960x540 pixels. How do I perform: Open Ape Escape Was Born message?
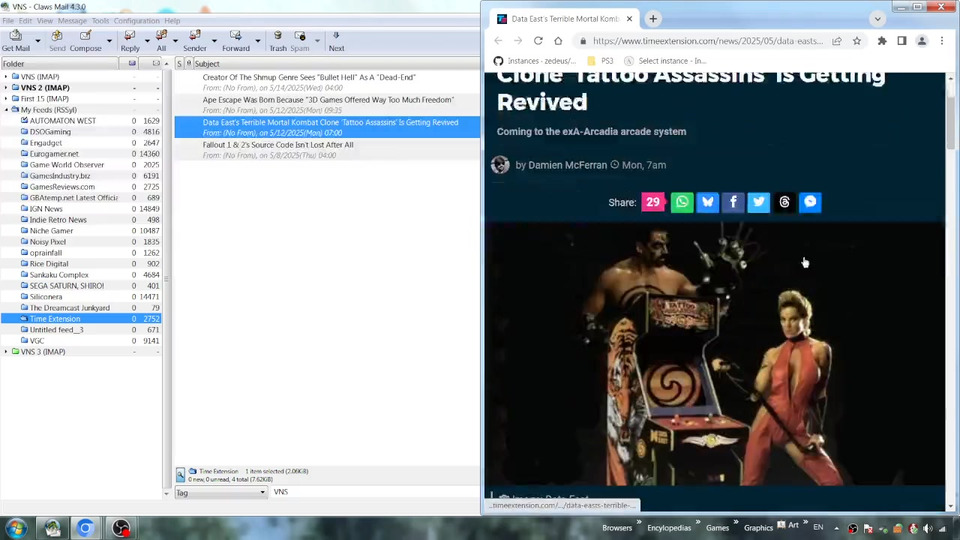pos(327,104)
